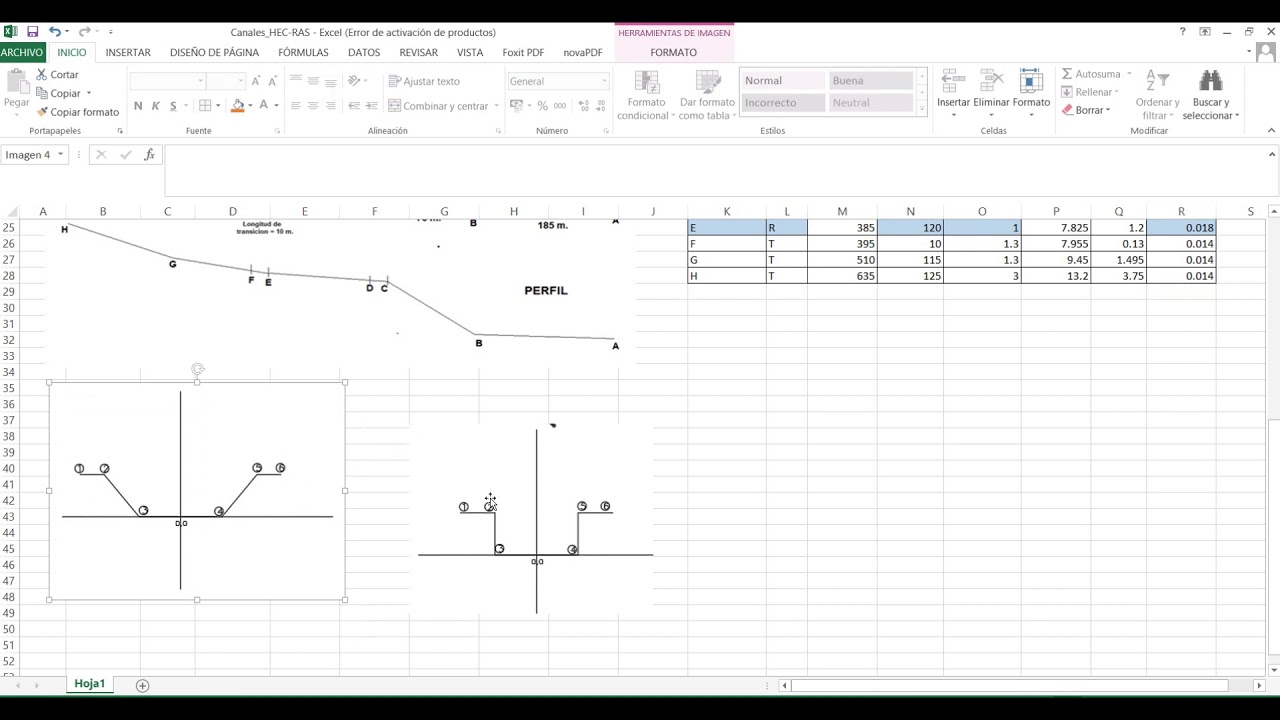Decrease font size with smaller A icon
1280x720 pixels.
tap(273, 81)
